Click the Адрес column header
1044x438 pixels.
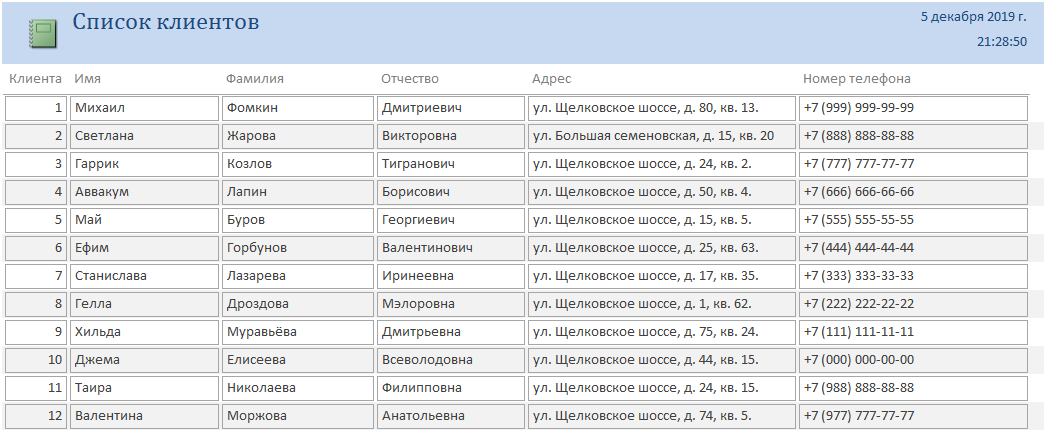(551, 79)
